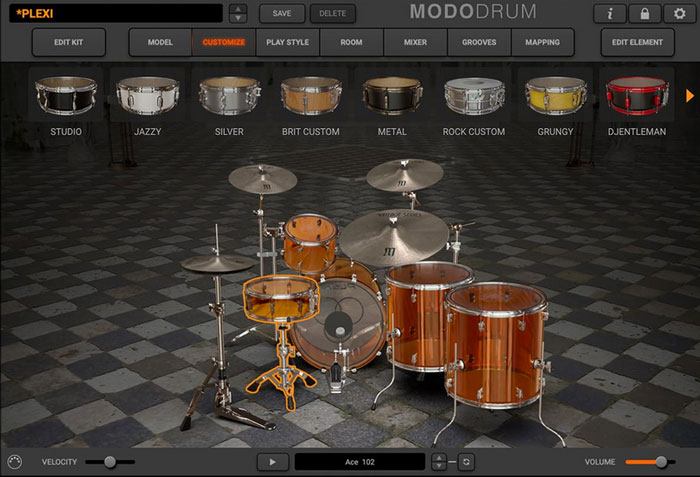Select the Brit Custom snare

pyautogui.click(x=311, y=96)
